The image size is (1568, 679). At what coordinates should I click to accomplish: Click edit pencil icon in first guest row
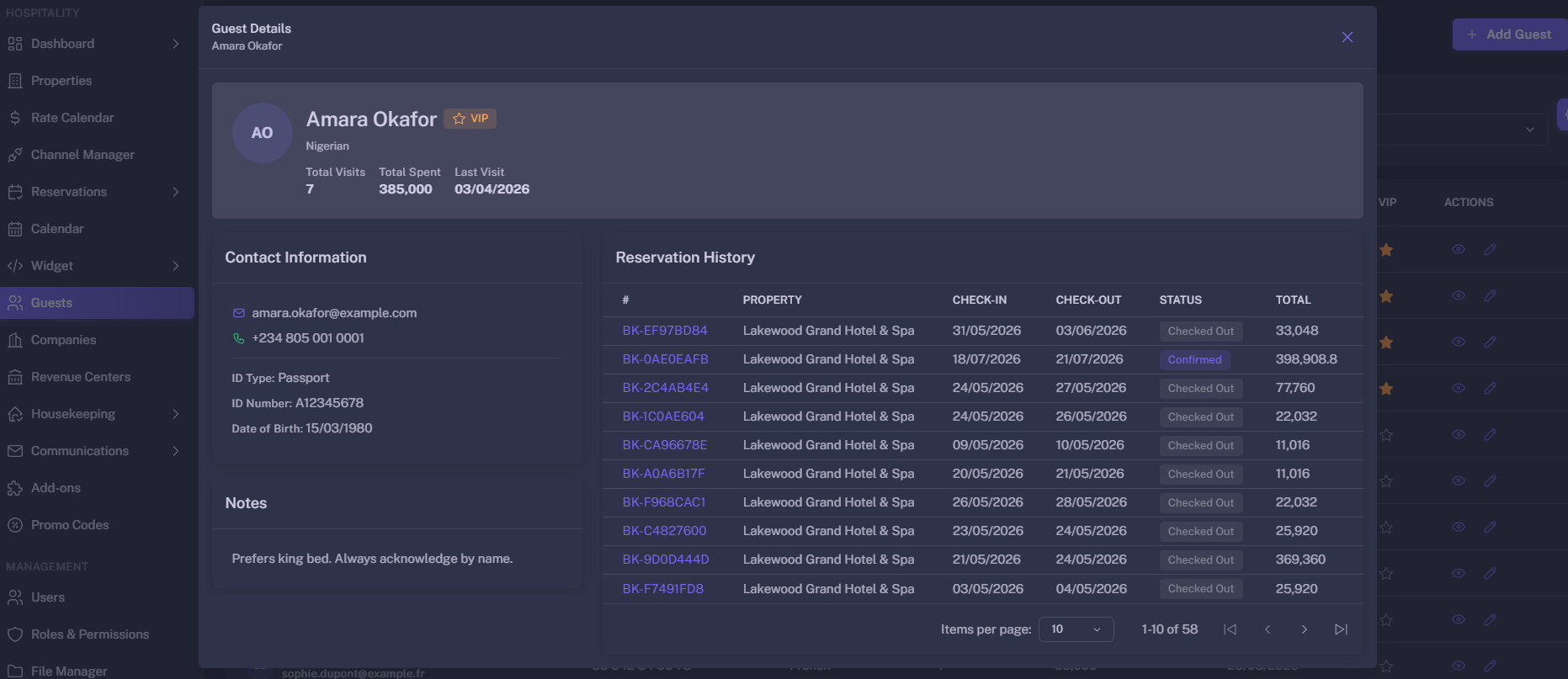pyautogui.click(x=1490, y=249)
